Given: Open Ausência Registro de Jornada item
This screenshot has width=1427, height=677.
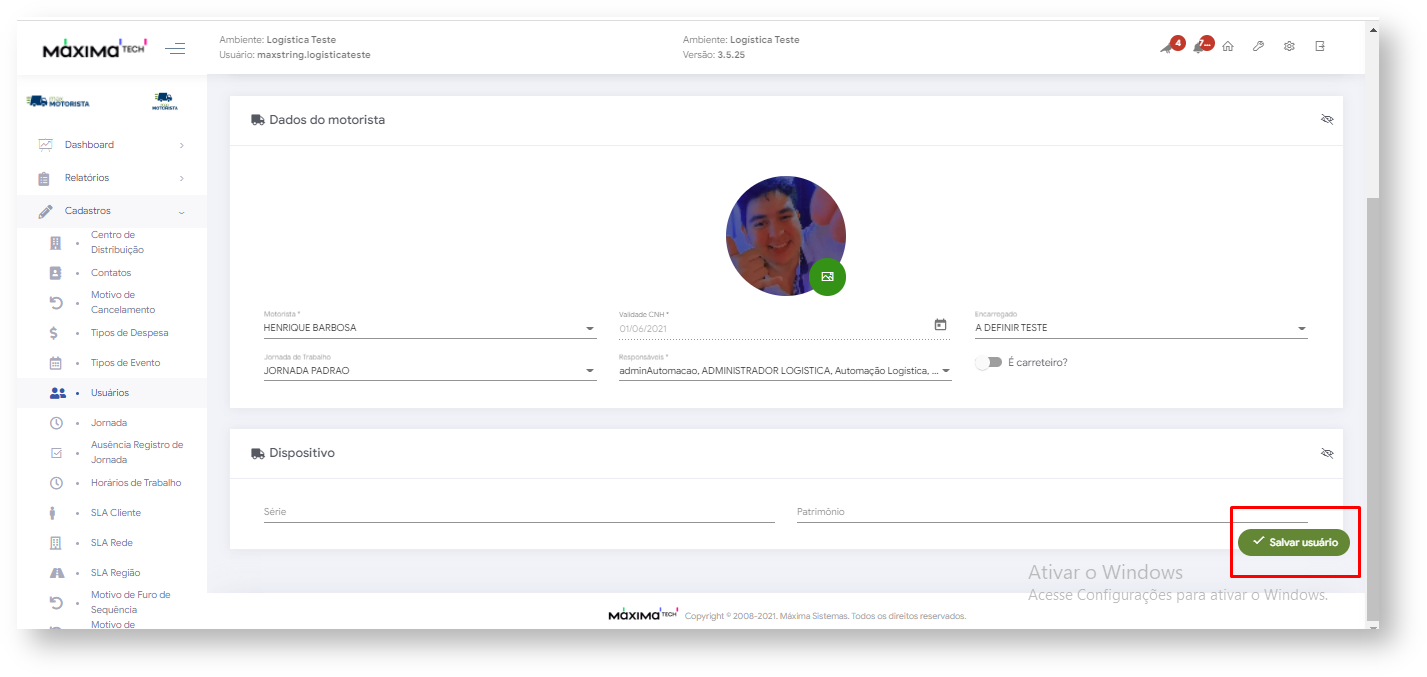Looking at the screenshot, I should (137, 453).
